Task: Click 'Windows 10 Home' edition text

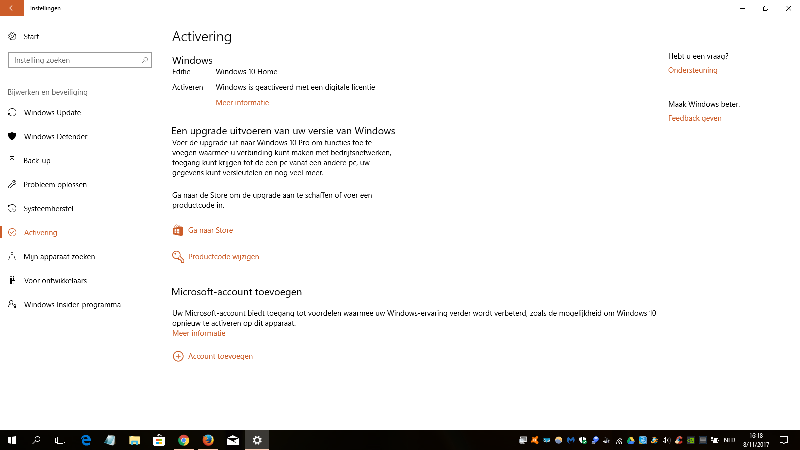Action: pyautogui.click(x=246, y=71)
